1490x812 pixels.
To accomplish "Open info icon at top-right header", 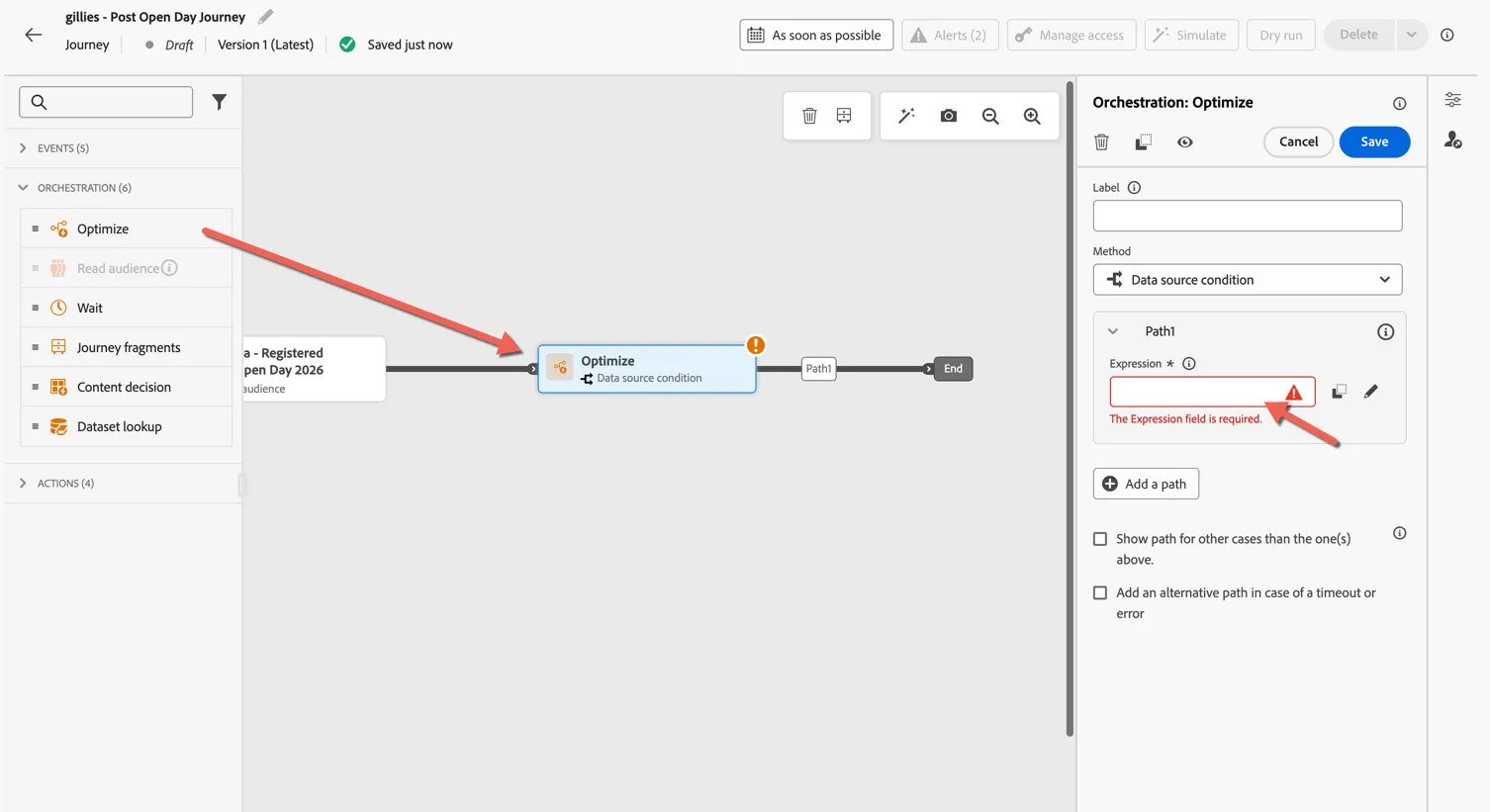I will coord(1447,35).
